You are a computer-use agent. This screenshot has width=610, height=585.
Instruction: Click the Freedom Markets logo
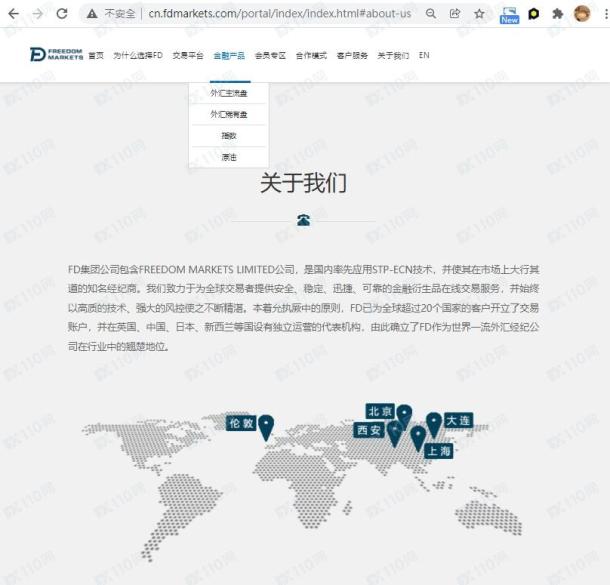[x=56, y=54]
